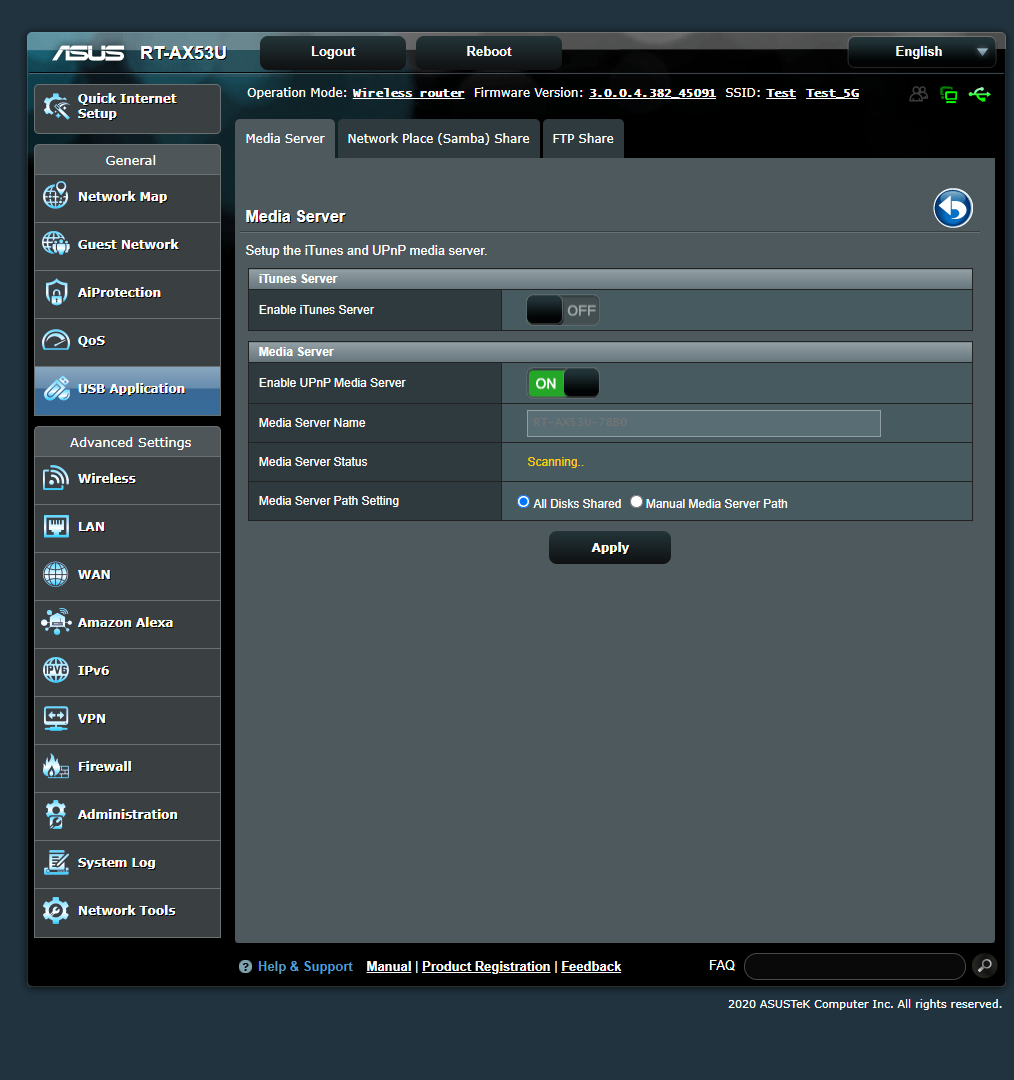Click the IPv6 icon

[x=56, y=670]
